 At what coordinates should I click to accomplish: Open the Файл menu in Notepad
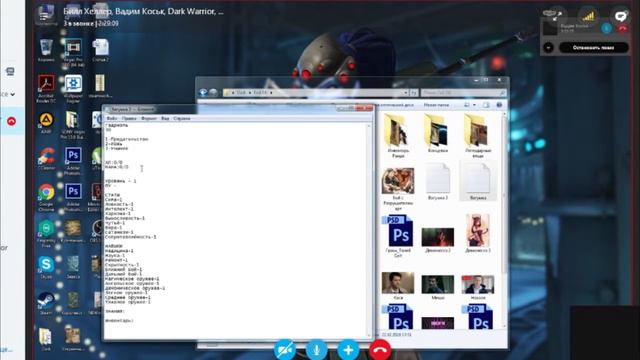(112, 118)
